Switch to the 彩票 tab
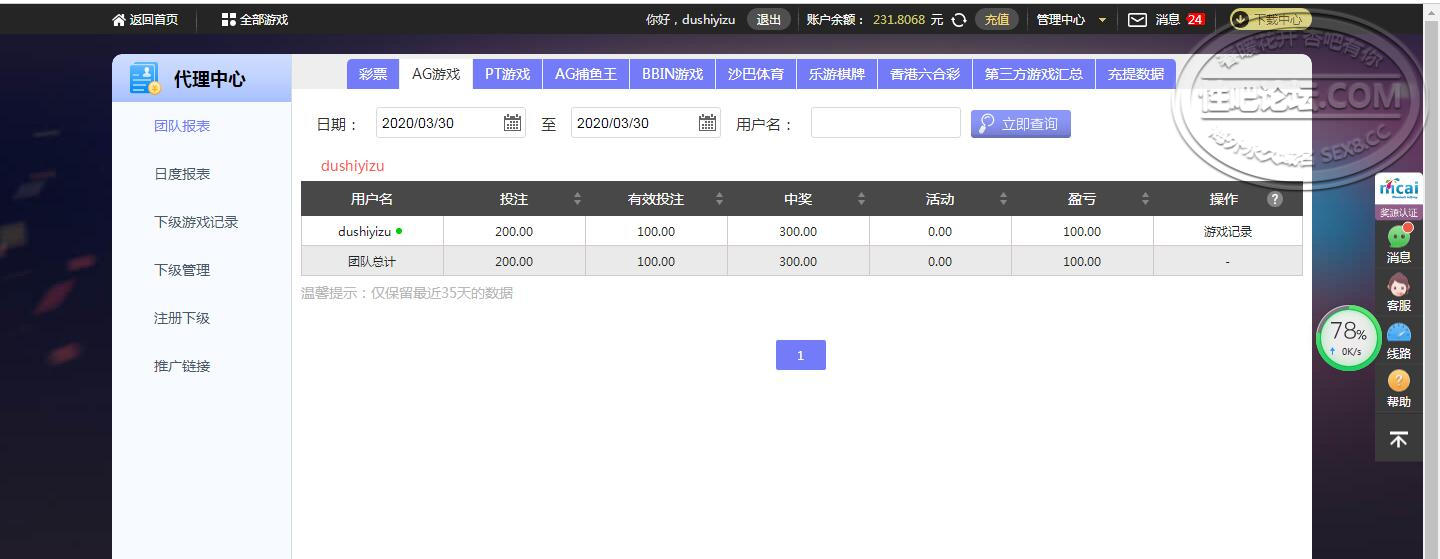The image size is (1440, 559). pos(373,74)
